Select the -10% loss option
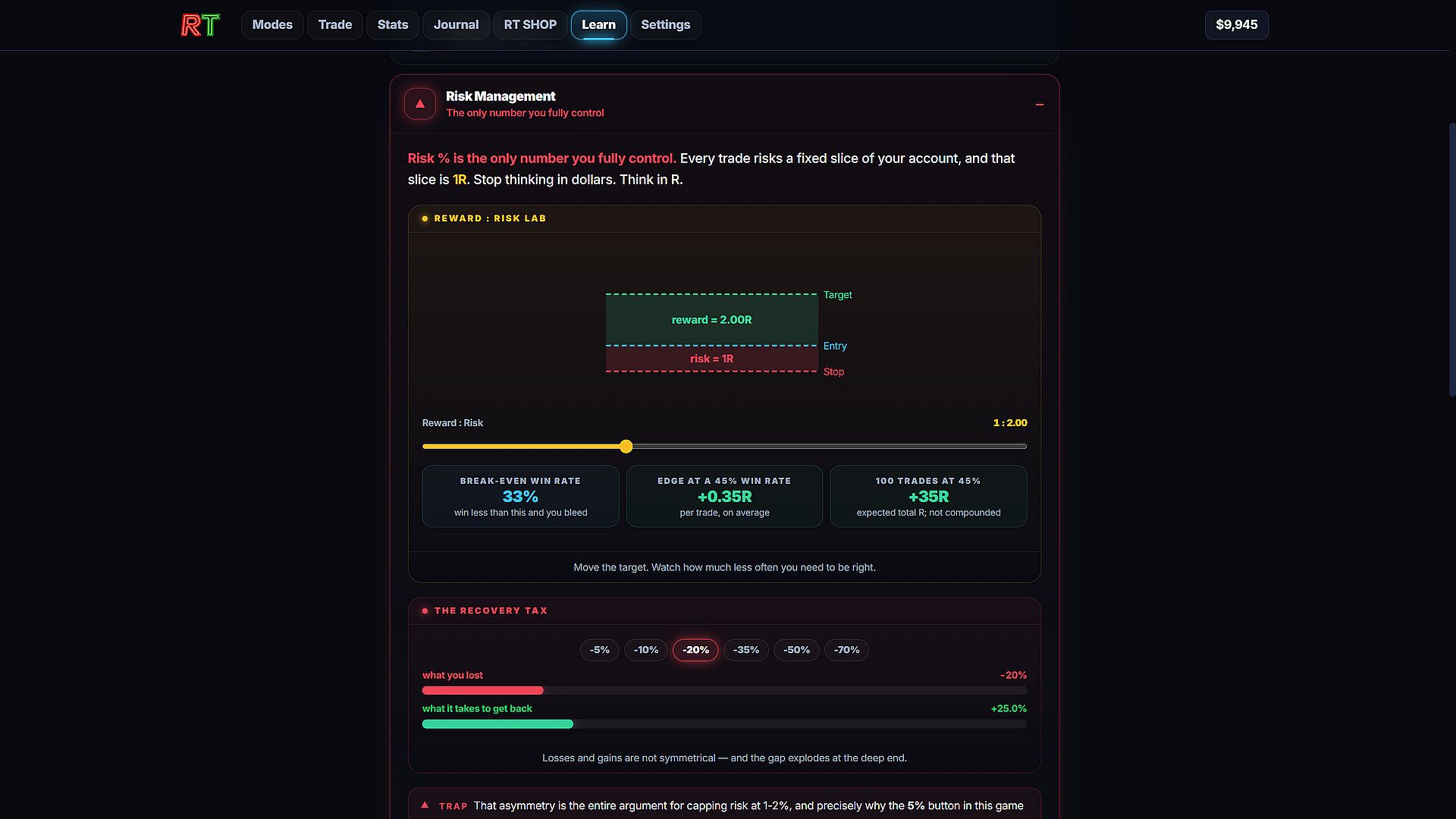 pyautogui.click(x=646, y=650)
